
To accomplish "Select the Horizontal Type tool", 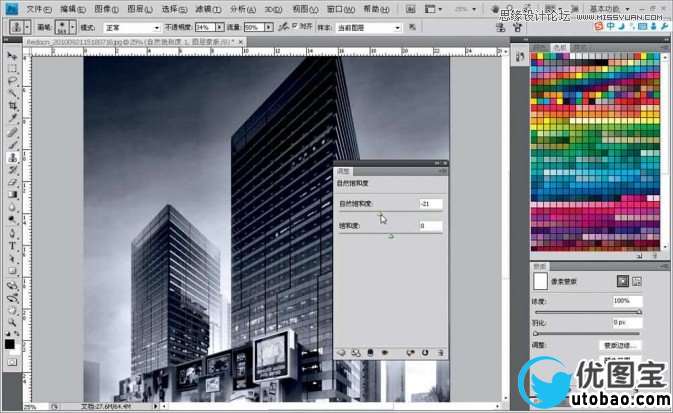I will (x=12, y=246).
